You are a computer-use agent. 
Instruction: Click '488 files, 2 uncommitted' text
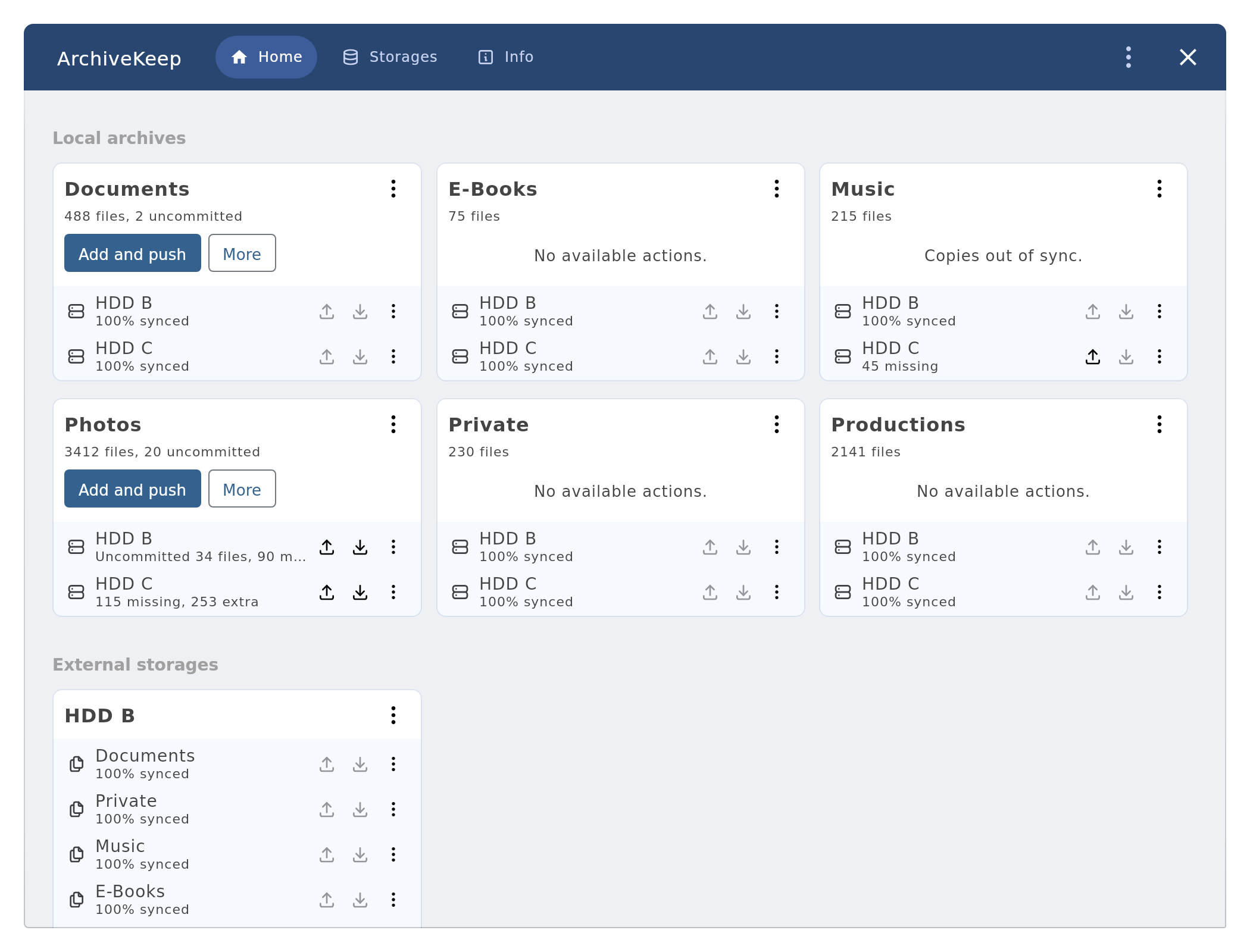154,217
